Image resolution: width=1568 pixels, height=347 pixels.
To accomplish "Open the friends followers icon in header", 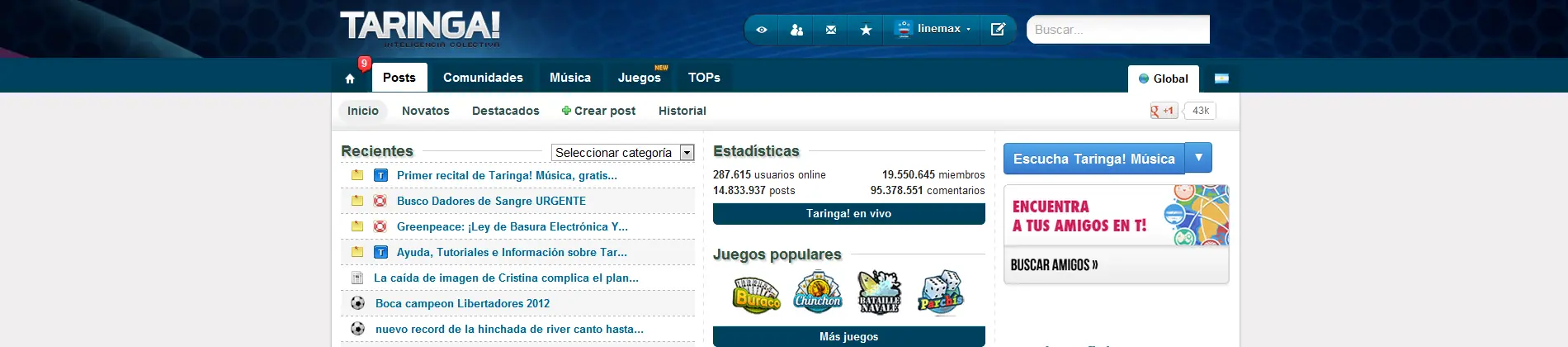I will (x=796, y=30).
